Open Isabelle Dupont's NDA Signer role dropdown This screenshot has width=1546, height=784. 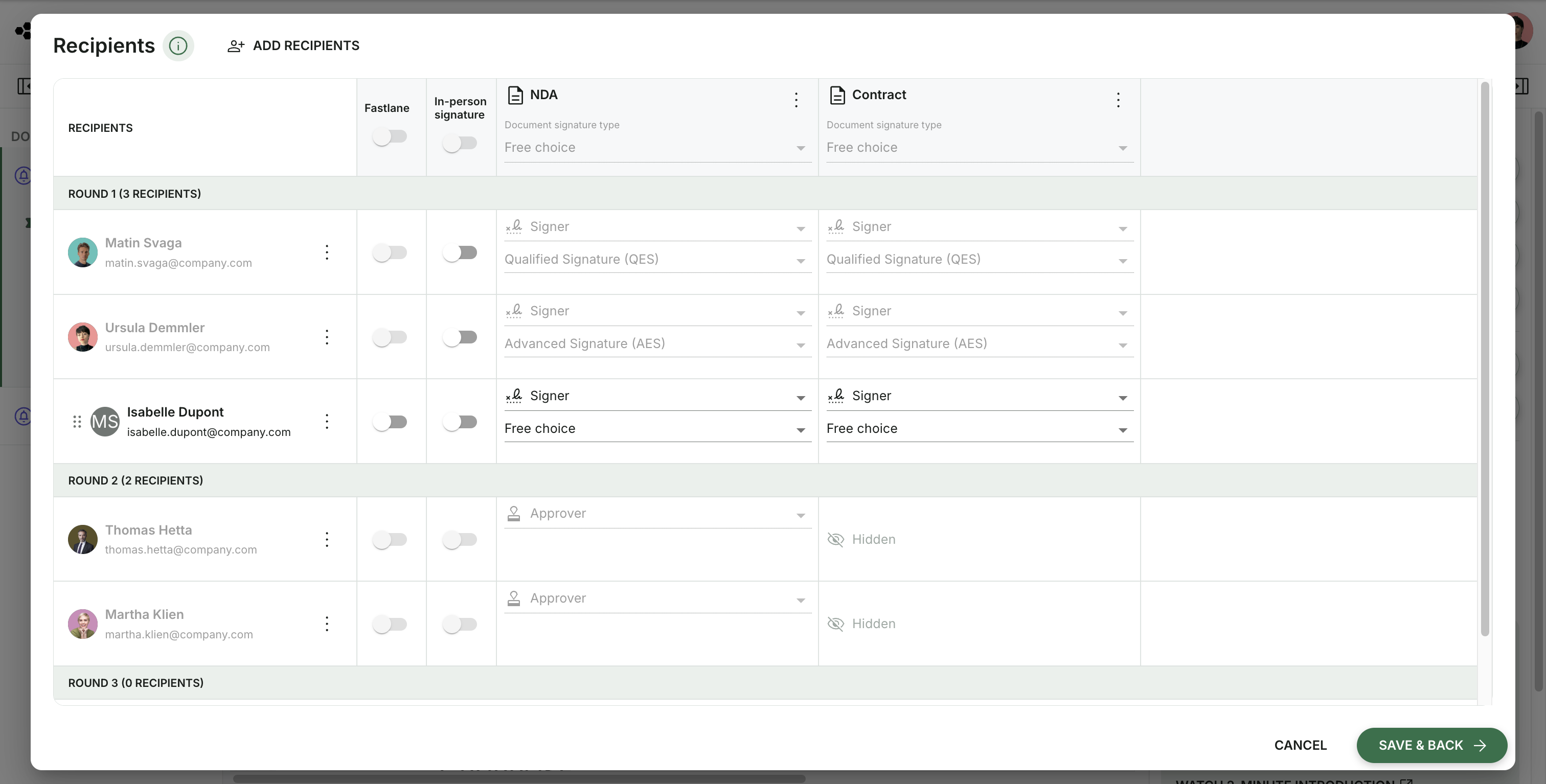(x=658, y=396)
